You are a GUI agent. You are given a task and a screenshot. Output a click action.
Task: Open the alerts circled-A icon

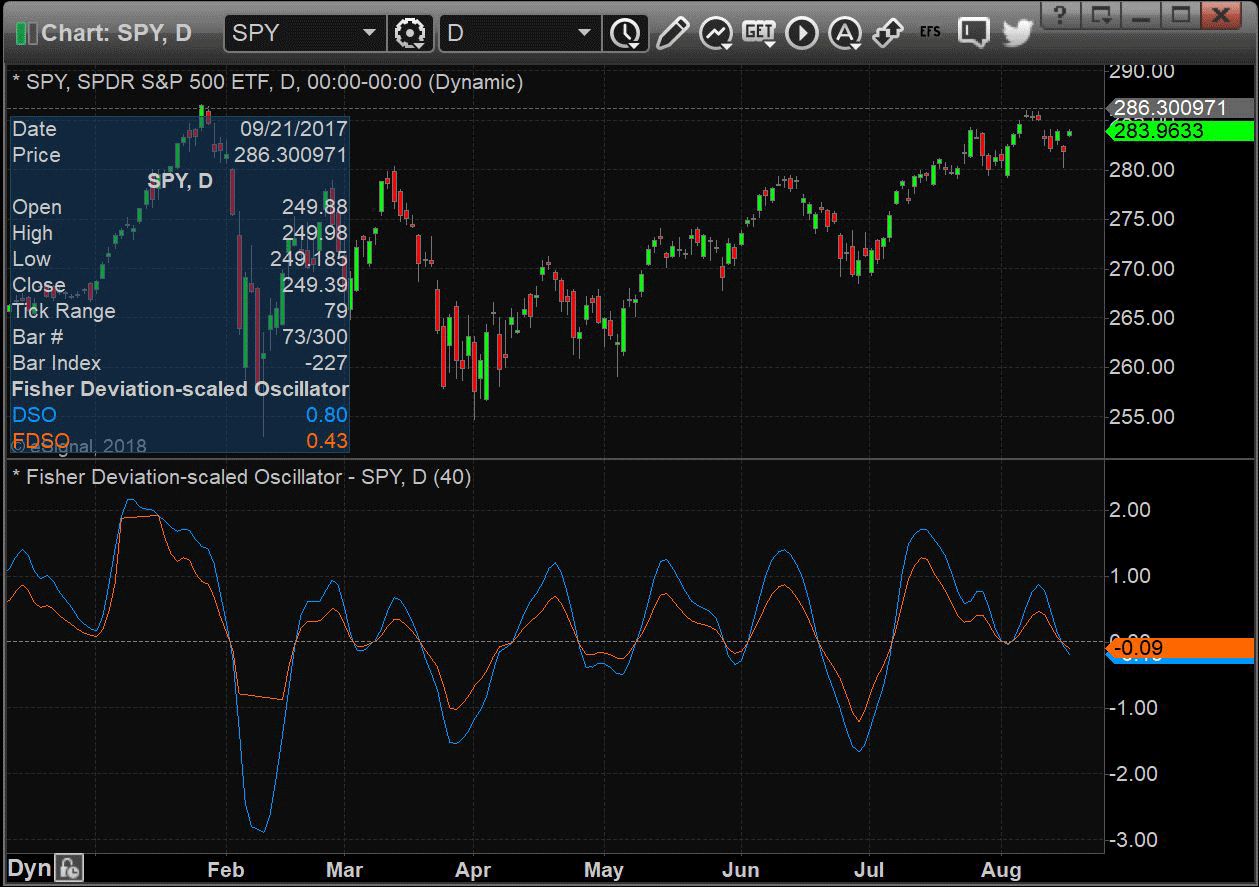point(846,33)
